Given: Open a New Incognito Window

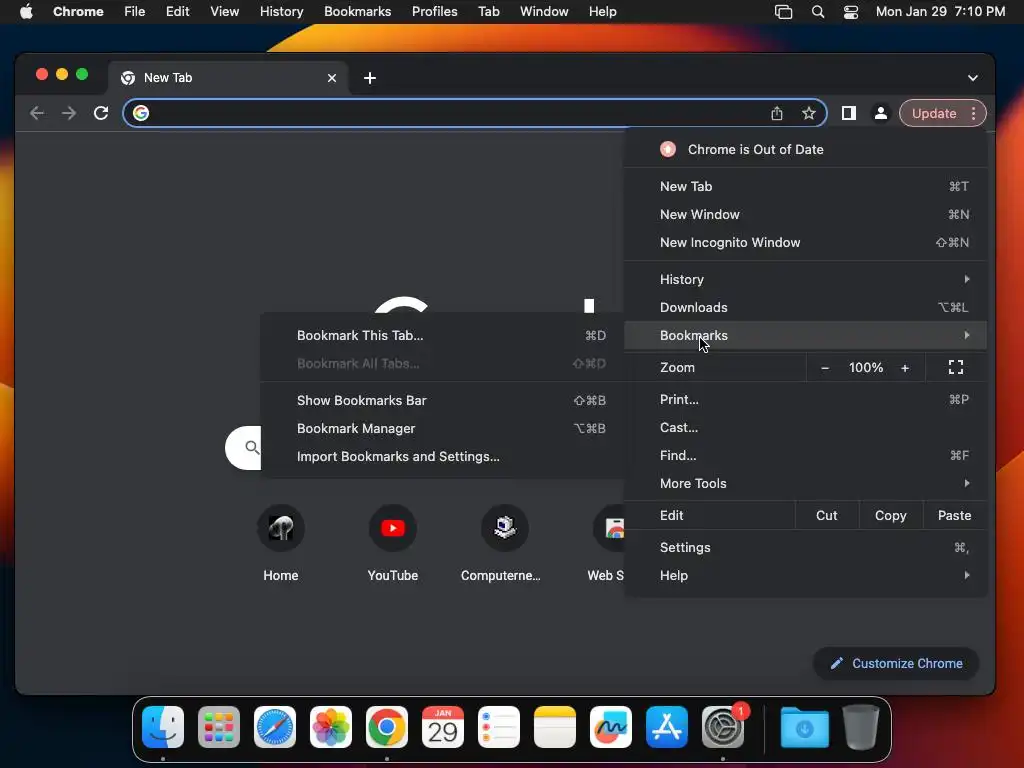Looking at the screenshot, I should tap(806, 243).
